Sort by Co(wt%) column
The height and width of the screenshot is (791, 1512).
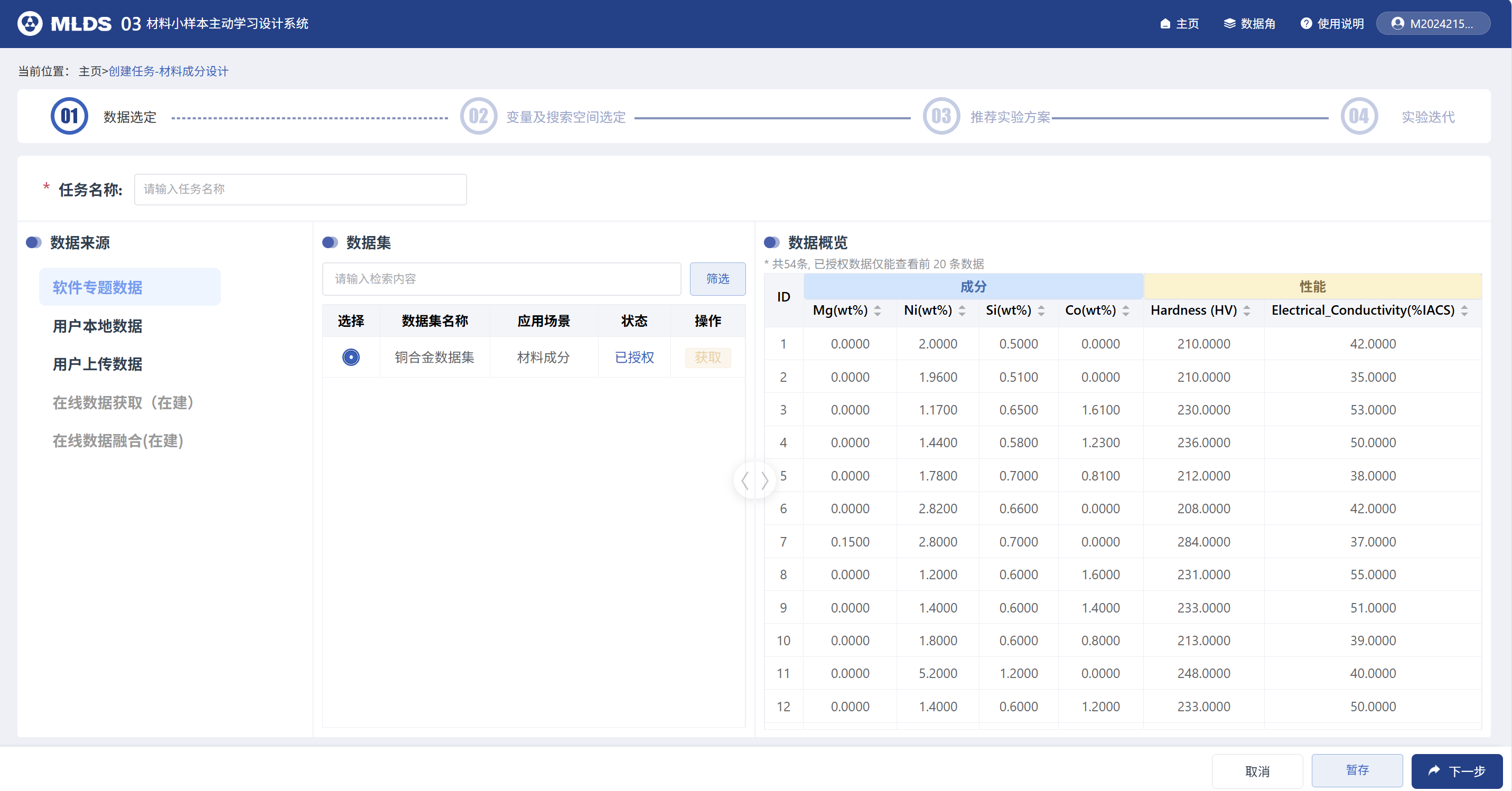coord(1126,310)
